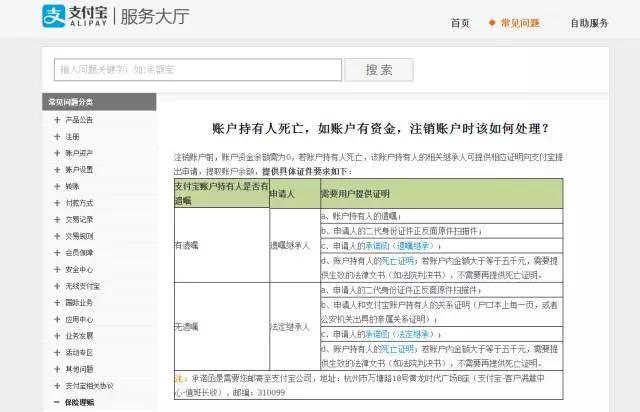This screenshot has height=412, width=640.
Task: Click plus icon next to 付款方式
Action: [x=56, y=203]
